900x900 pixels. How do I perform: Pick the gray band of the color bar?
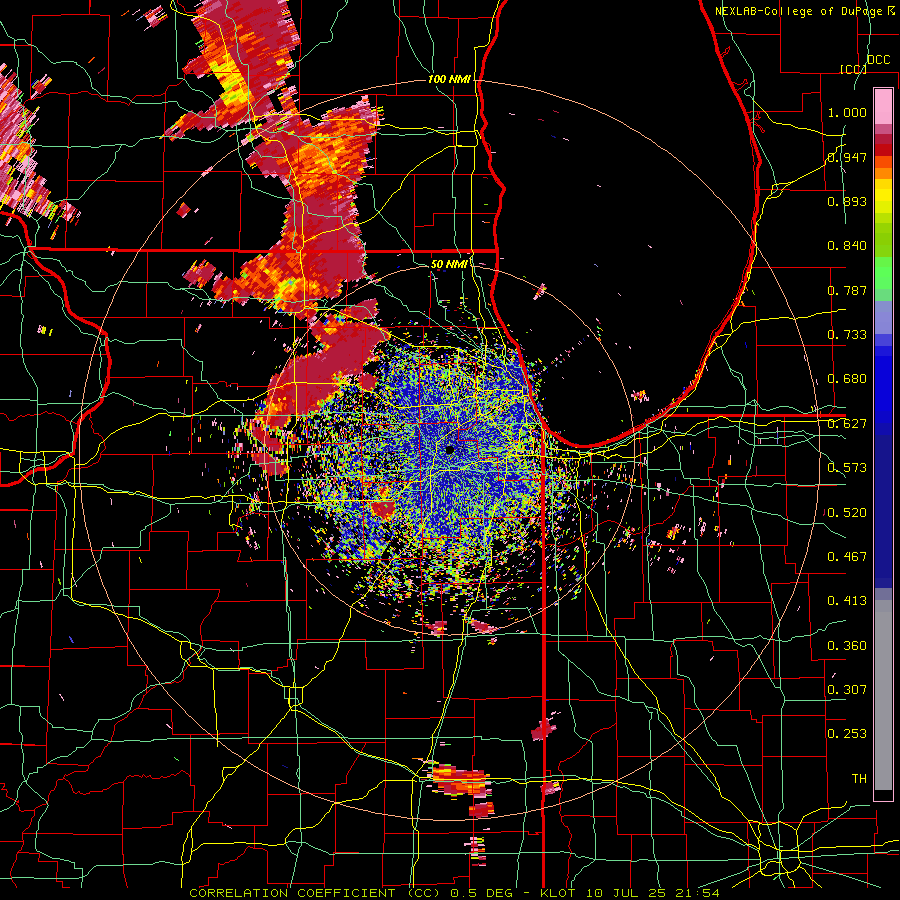[x=883, y=697]
